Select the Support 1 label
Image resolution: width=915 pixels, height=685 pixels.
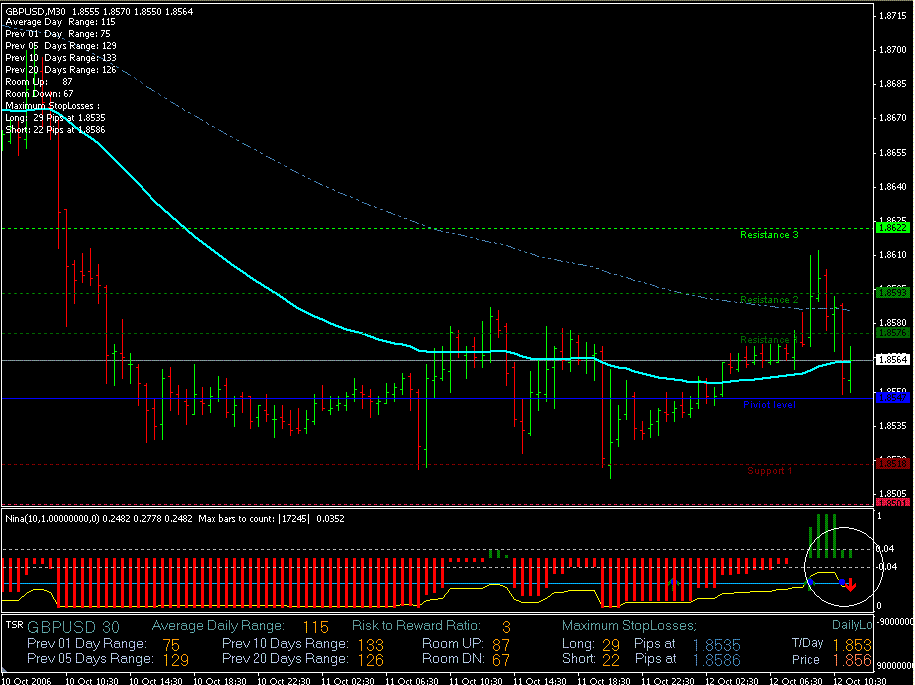pyautogui.click(x=769, y=470)
